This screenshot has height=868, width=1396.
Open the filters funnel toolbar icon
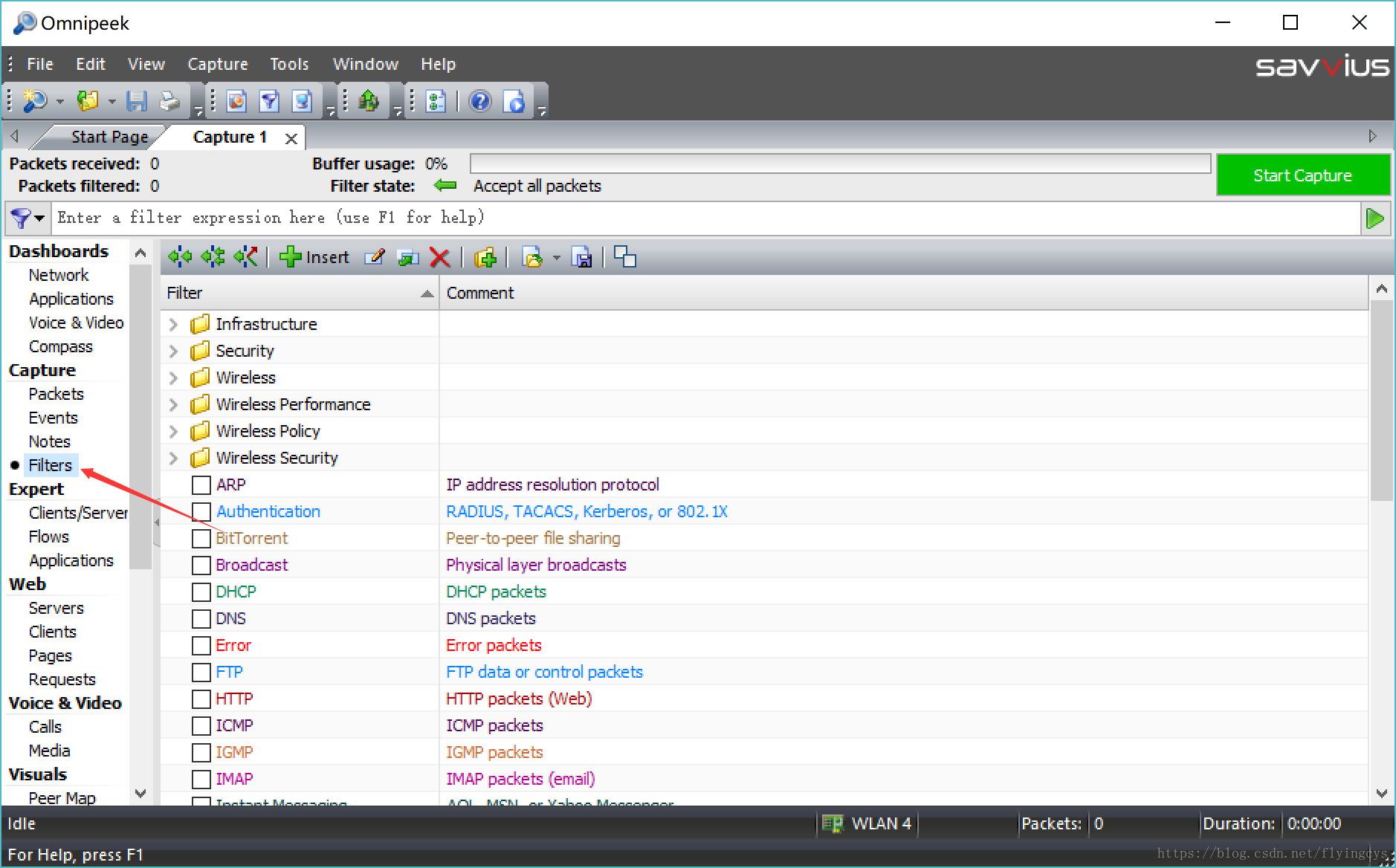click(x=269, y=100)
